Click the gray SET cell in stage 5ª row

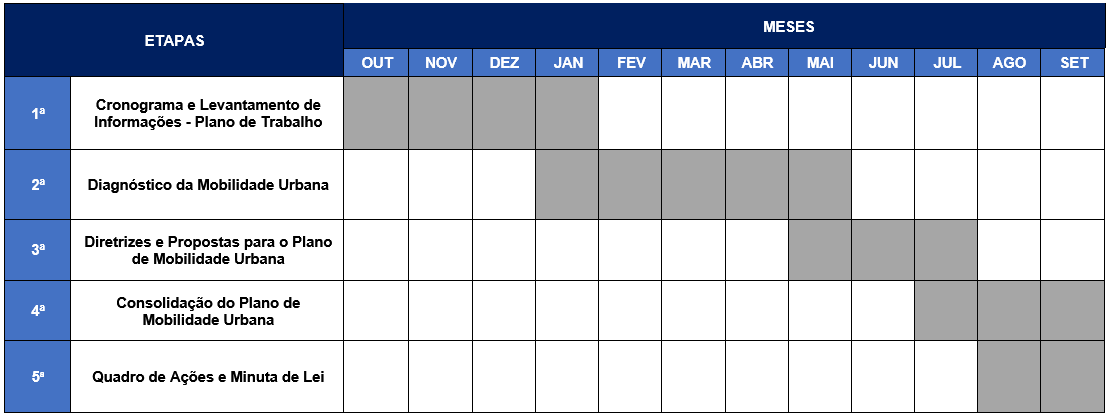pyautogui.click(x=1073, y=376)
